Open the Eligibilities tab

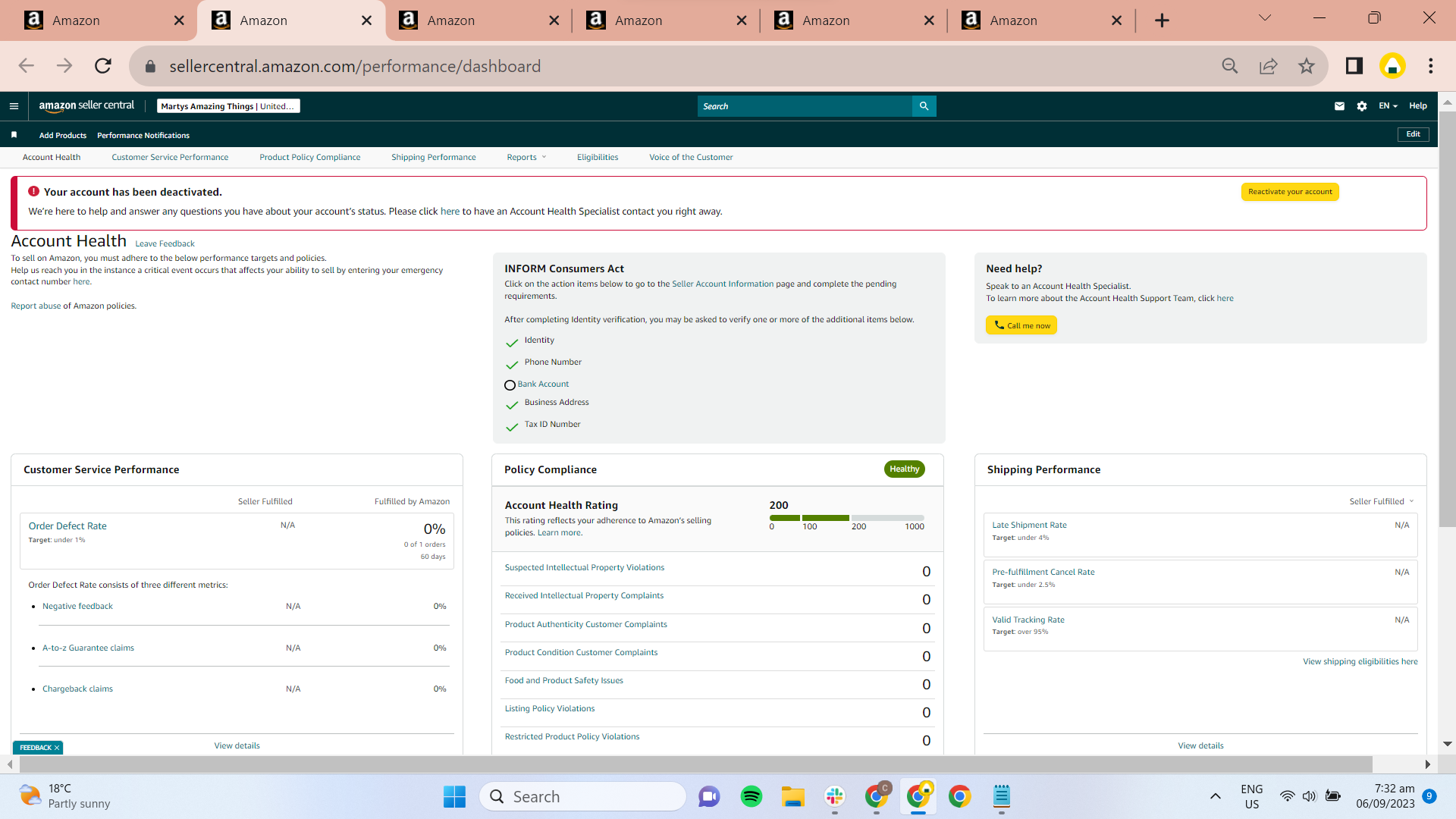point(598,157)
